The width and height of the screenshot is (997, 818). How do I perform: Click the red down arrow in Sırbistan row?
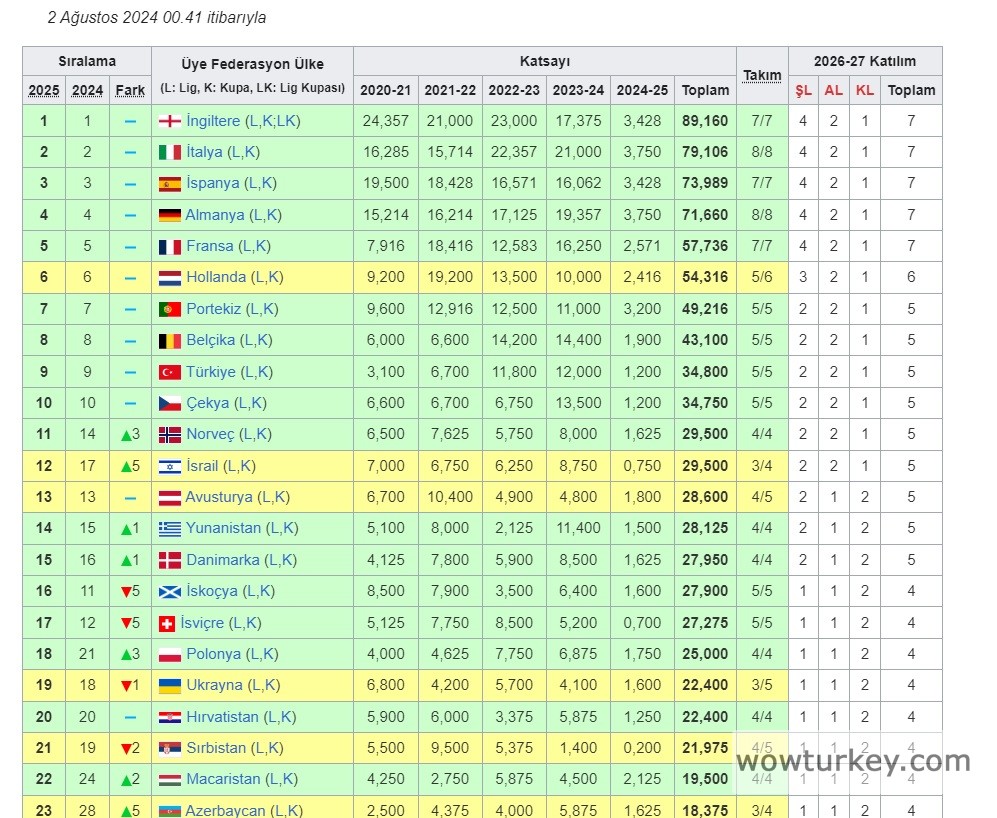pos(125,748)
